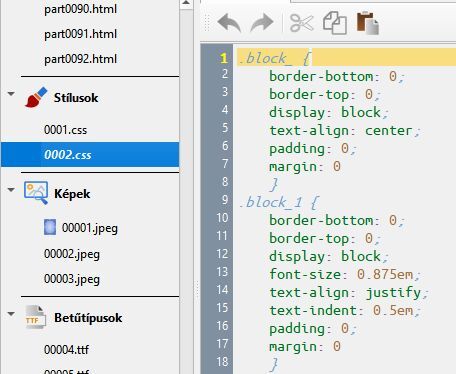Click the file browser scroll-up arrow
The image size is (456, 374).
pyautogui.click(x=186, y=3)
